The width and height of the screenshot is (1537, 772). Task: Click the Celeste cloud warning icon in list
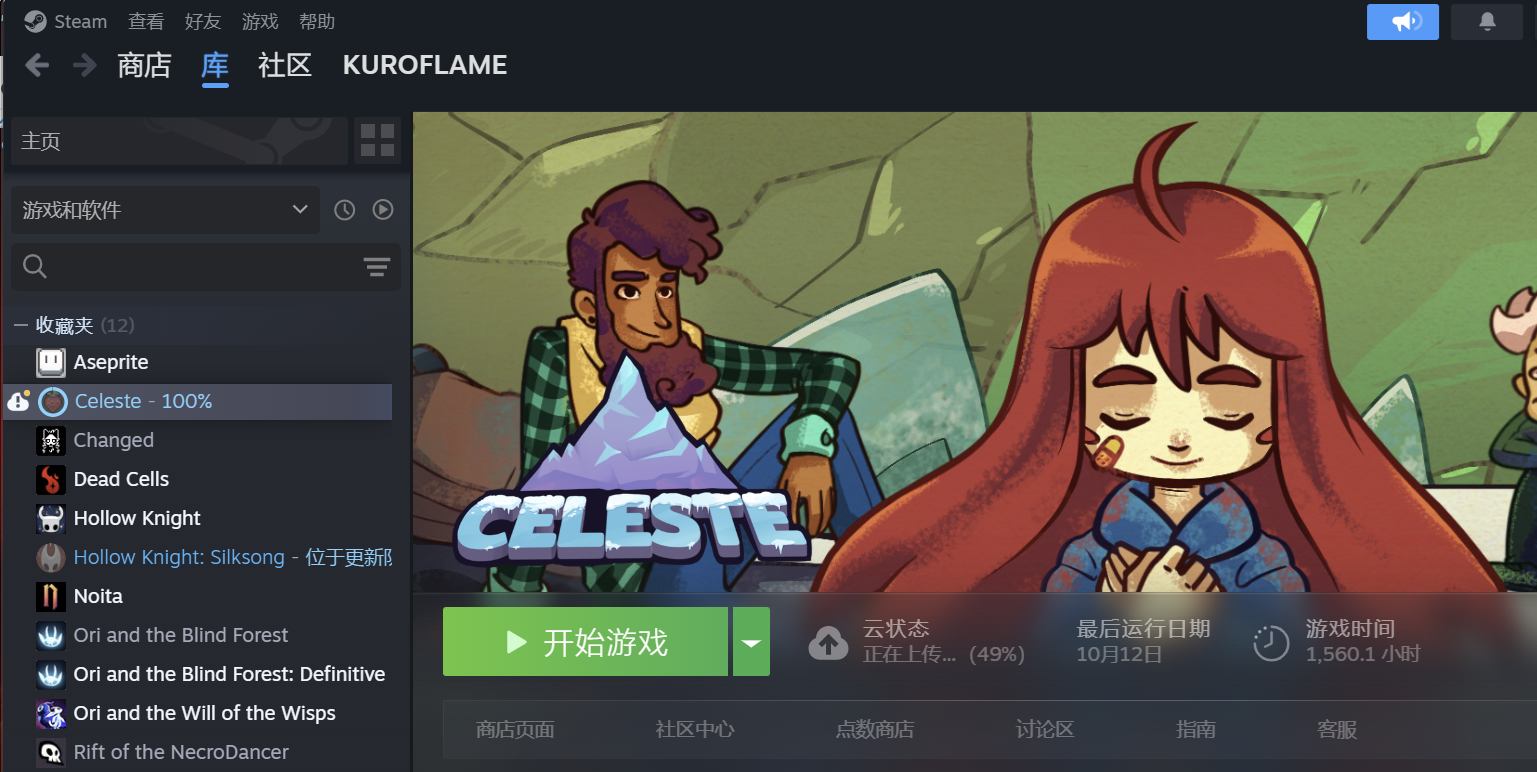coord(18,401)
